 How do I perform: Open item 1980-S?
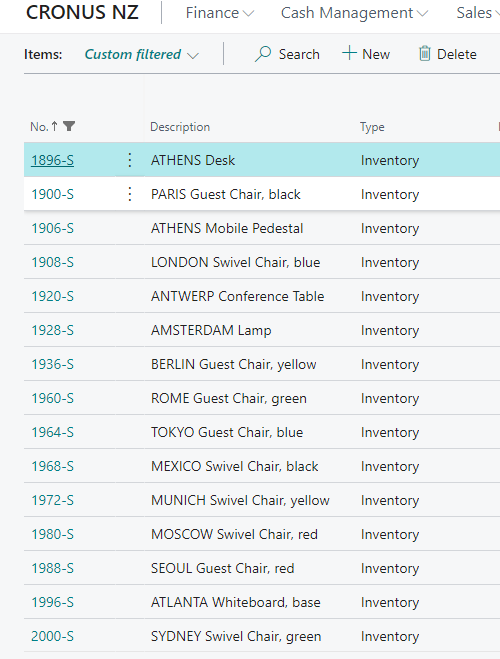[x=53, y=535]
